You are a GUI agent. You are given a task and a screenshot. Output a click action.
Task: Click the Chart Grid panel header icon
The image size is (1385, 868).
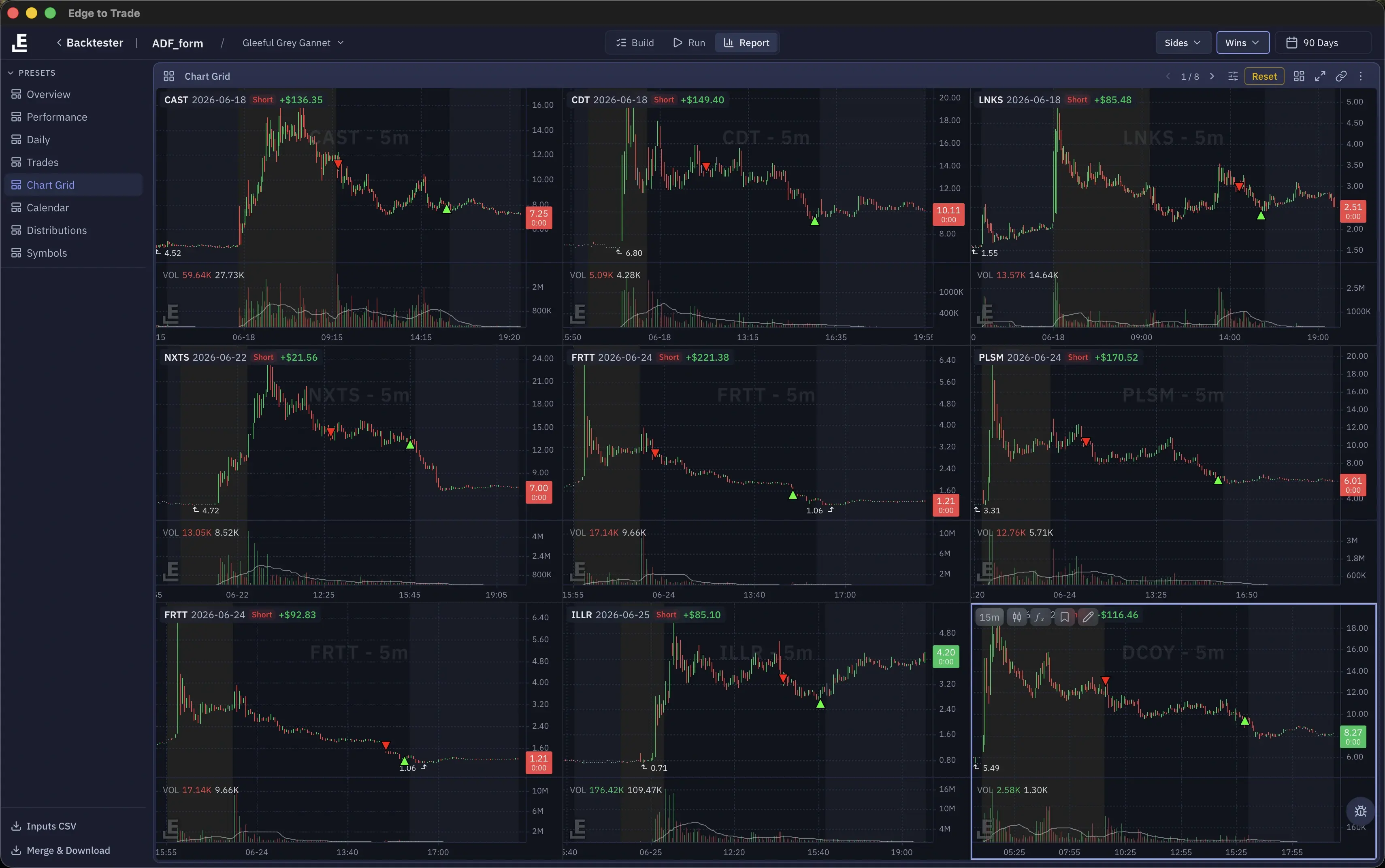169,77
